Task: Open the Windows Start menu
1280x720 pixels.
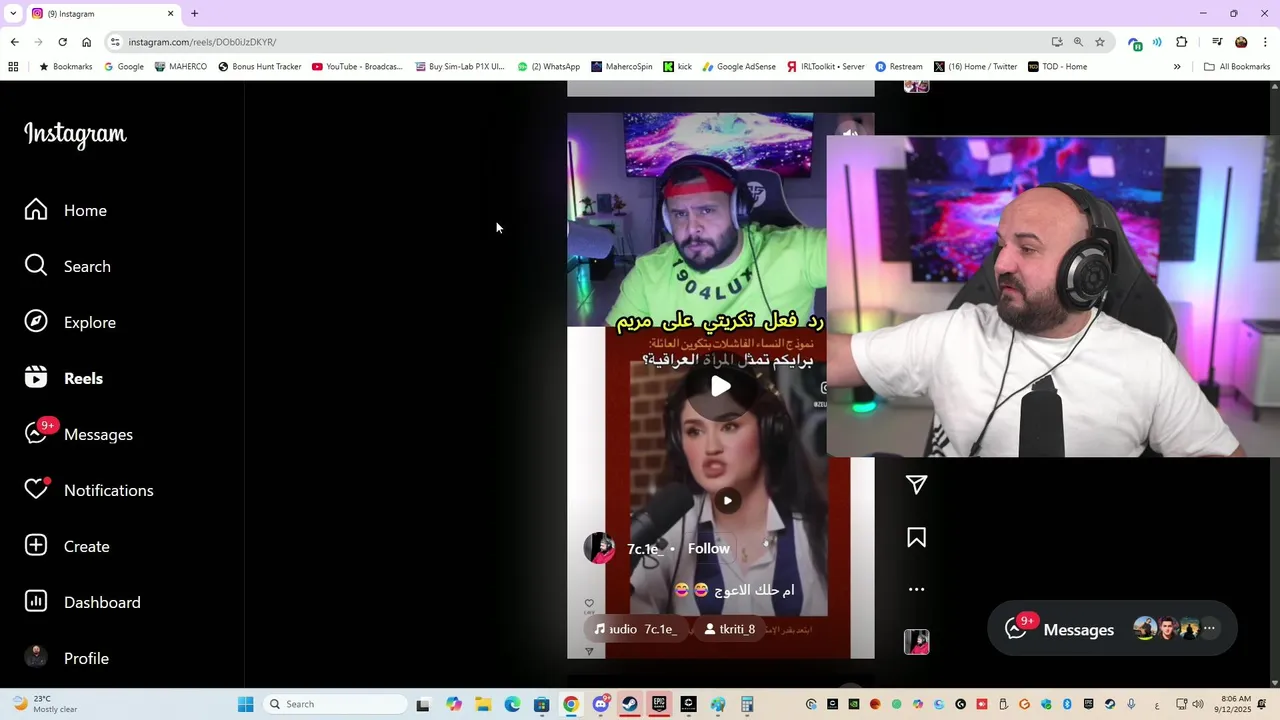Action: tap(246, 704)
